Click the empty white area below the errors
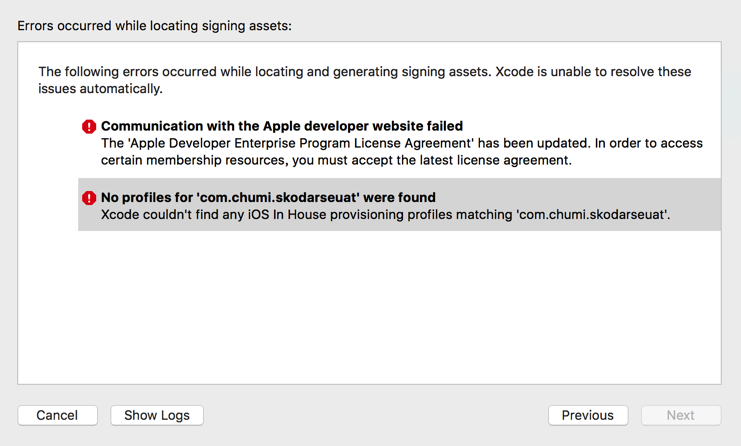 pos(369,310)
